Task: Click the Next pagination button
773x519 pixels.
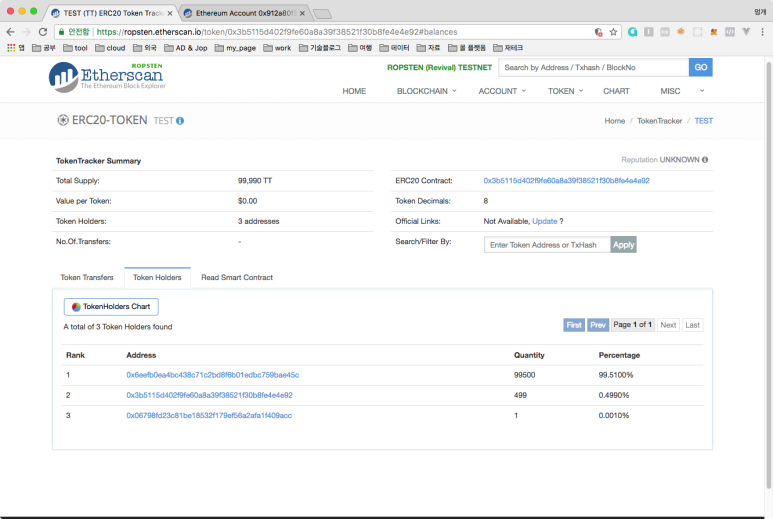Action: (668, 325)
